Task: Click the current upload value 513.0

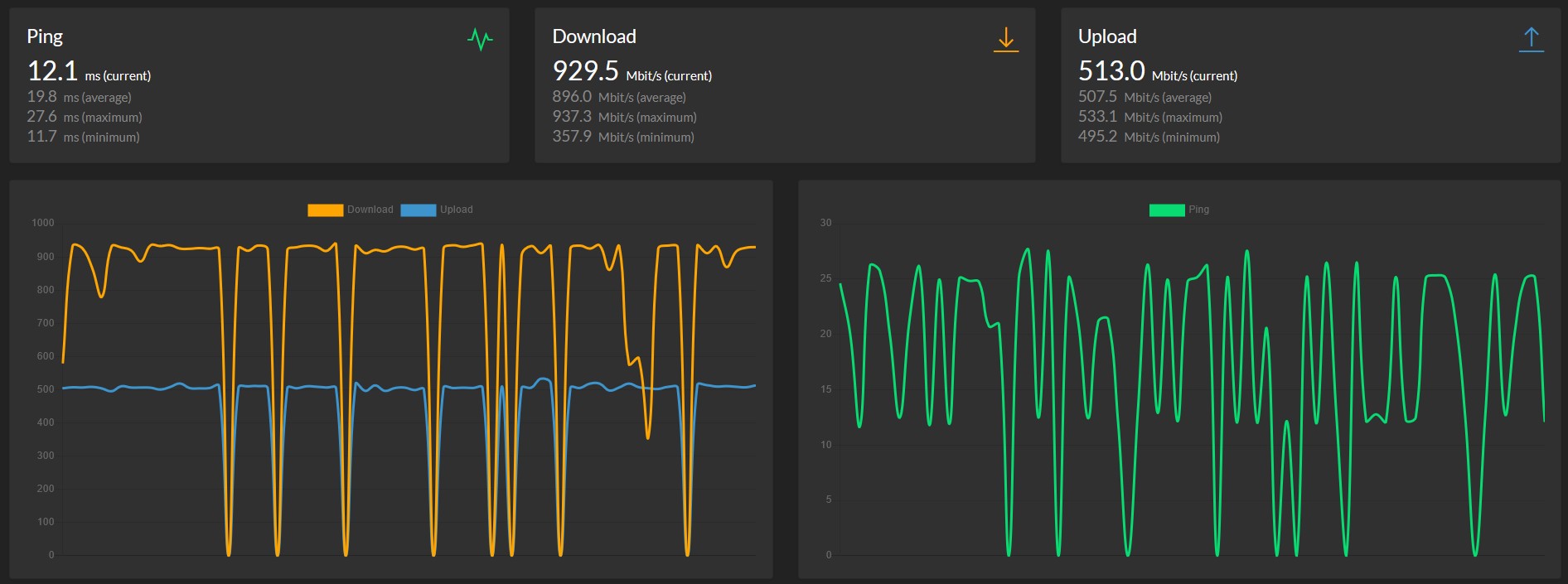Action: 1111,71
